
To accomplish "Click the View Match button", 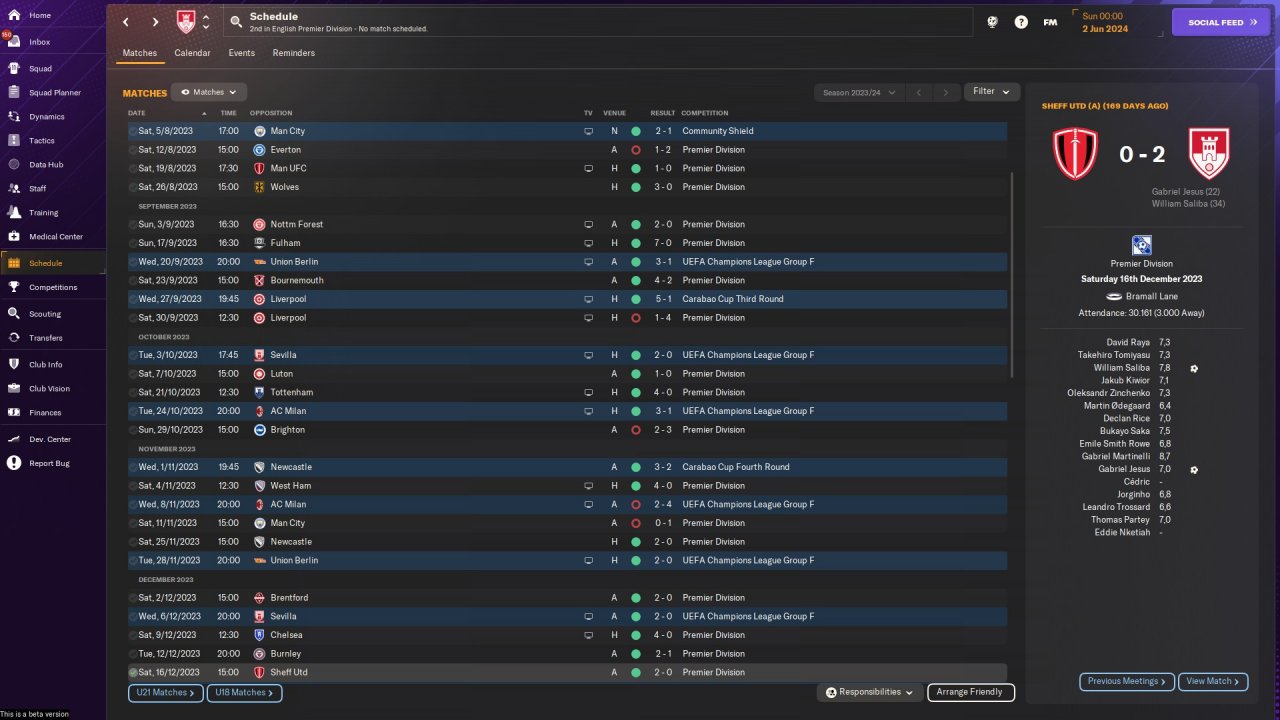I will (x=1213, y=681).
